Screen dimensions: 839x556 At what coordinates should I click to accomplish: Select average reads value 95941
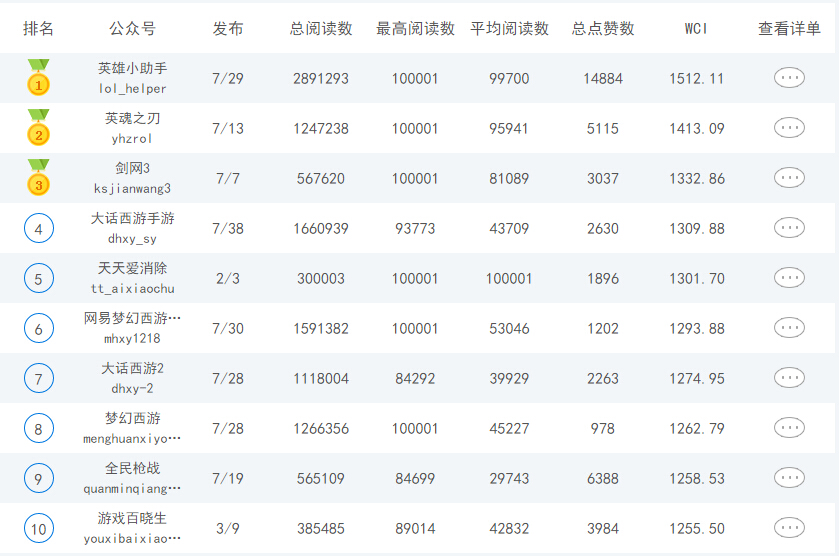(x=509, y=128)
